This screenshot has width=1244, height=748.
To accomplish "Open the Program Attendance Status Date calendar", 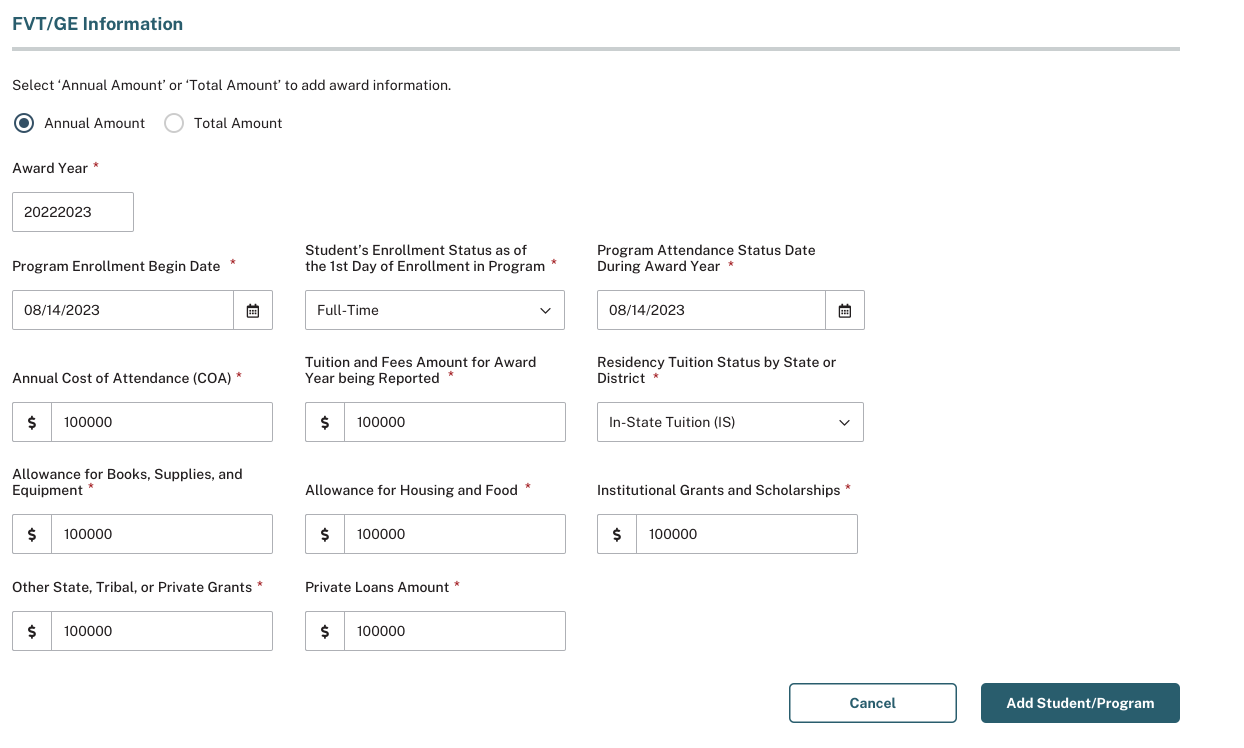I will tap(845, 311).
